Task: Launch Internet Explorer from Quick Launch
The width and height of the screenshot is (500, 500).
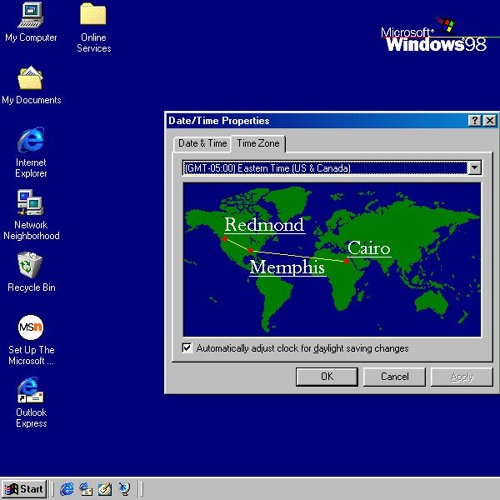Action: click(x=67, y=489)
